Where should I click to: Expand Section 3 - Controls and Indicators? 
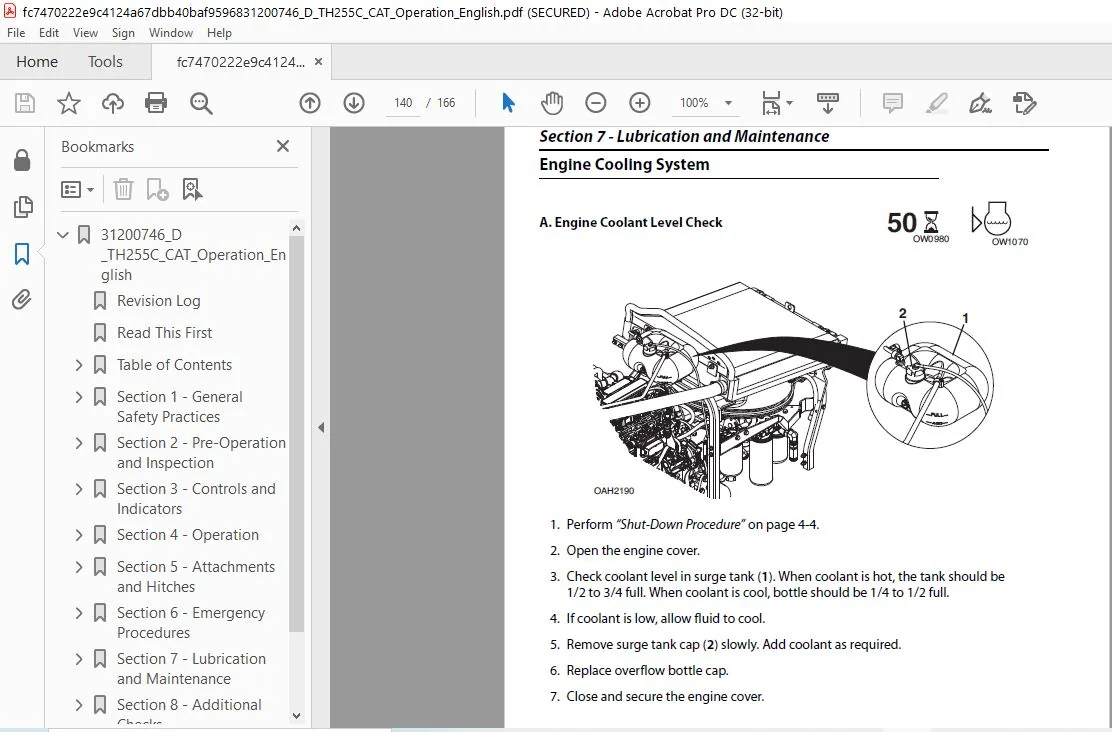79,489
